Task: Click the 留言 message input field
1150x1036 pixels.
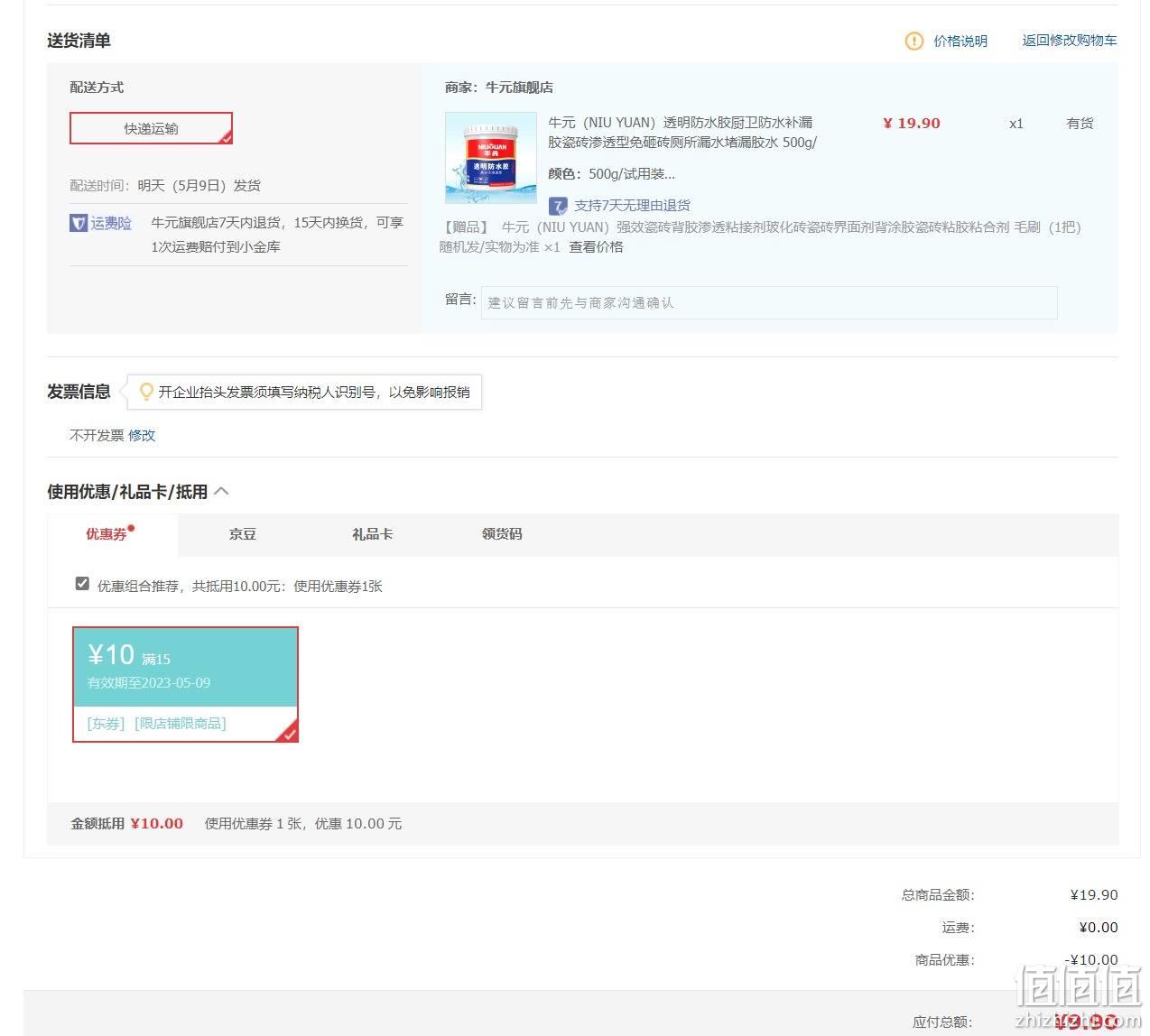Action: click(769, 302)
